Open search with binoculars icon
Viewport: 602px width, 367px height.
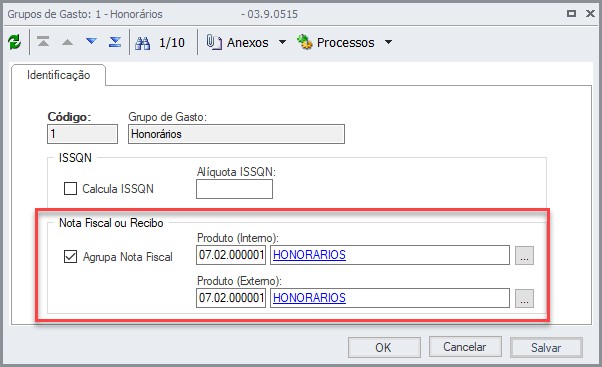(142, 43)
